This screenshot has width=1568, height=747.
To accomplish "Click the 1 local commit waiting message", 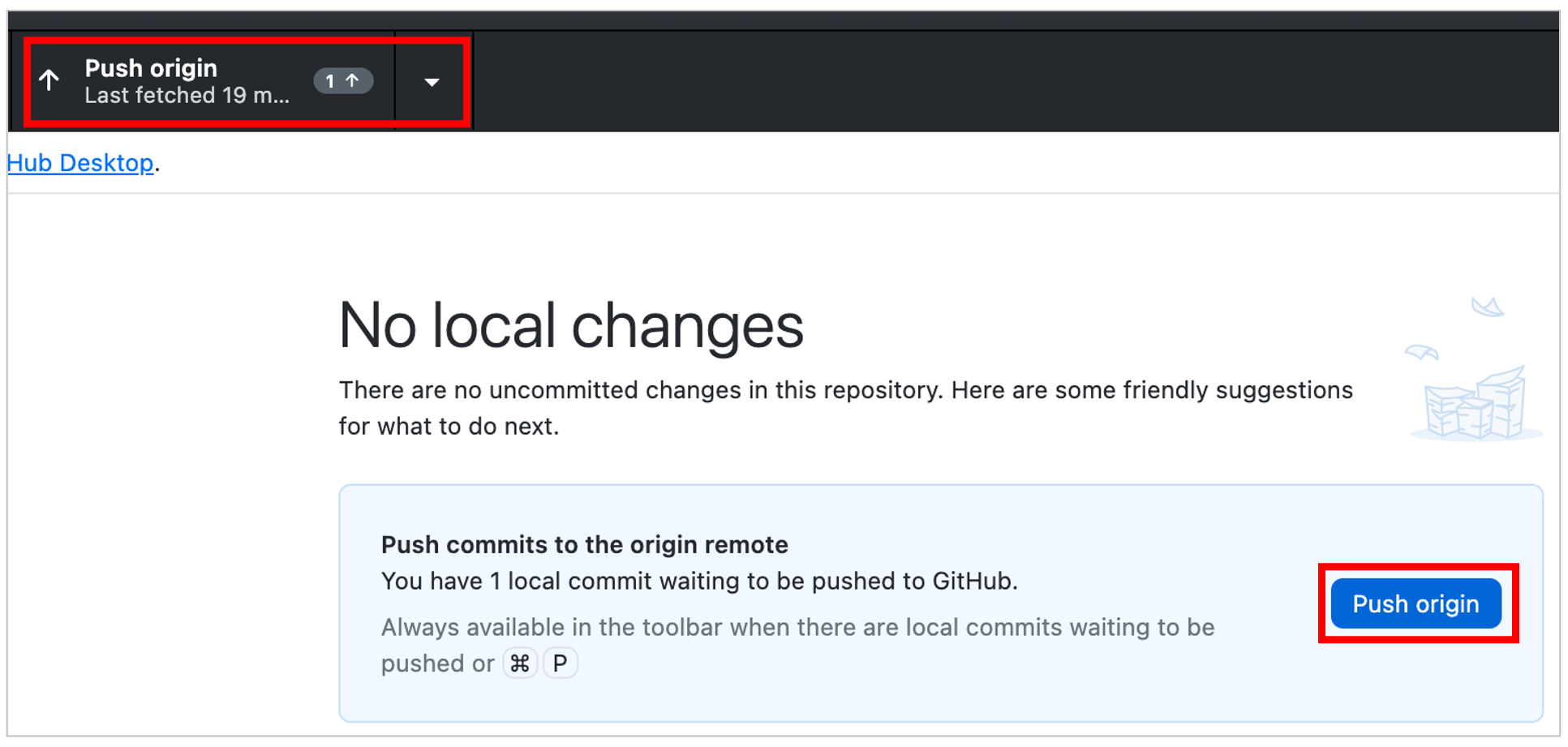I will [x=699, y=581].
